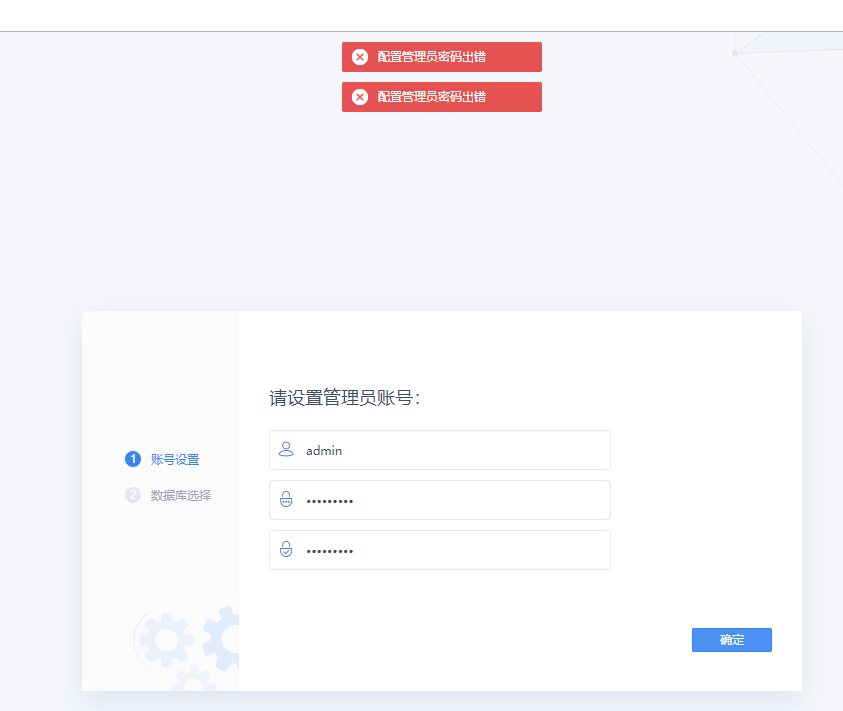
Task: Click the 确定 confirm button
Action: pyautogui.click(x=732, y=639)
